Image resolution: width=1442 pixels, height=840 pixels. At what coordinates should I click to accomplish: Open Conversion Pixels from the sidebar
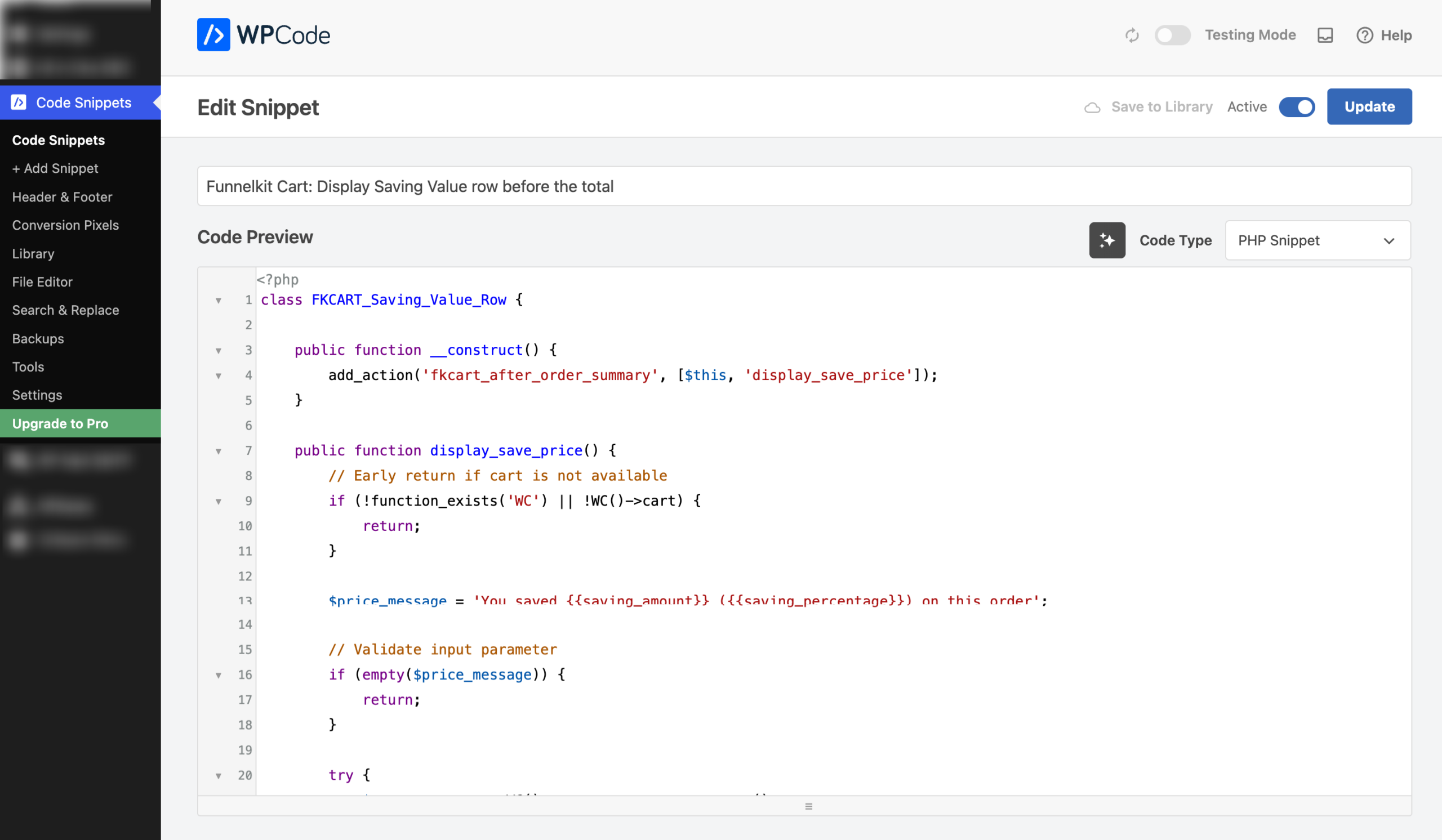coord(65,225)
